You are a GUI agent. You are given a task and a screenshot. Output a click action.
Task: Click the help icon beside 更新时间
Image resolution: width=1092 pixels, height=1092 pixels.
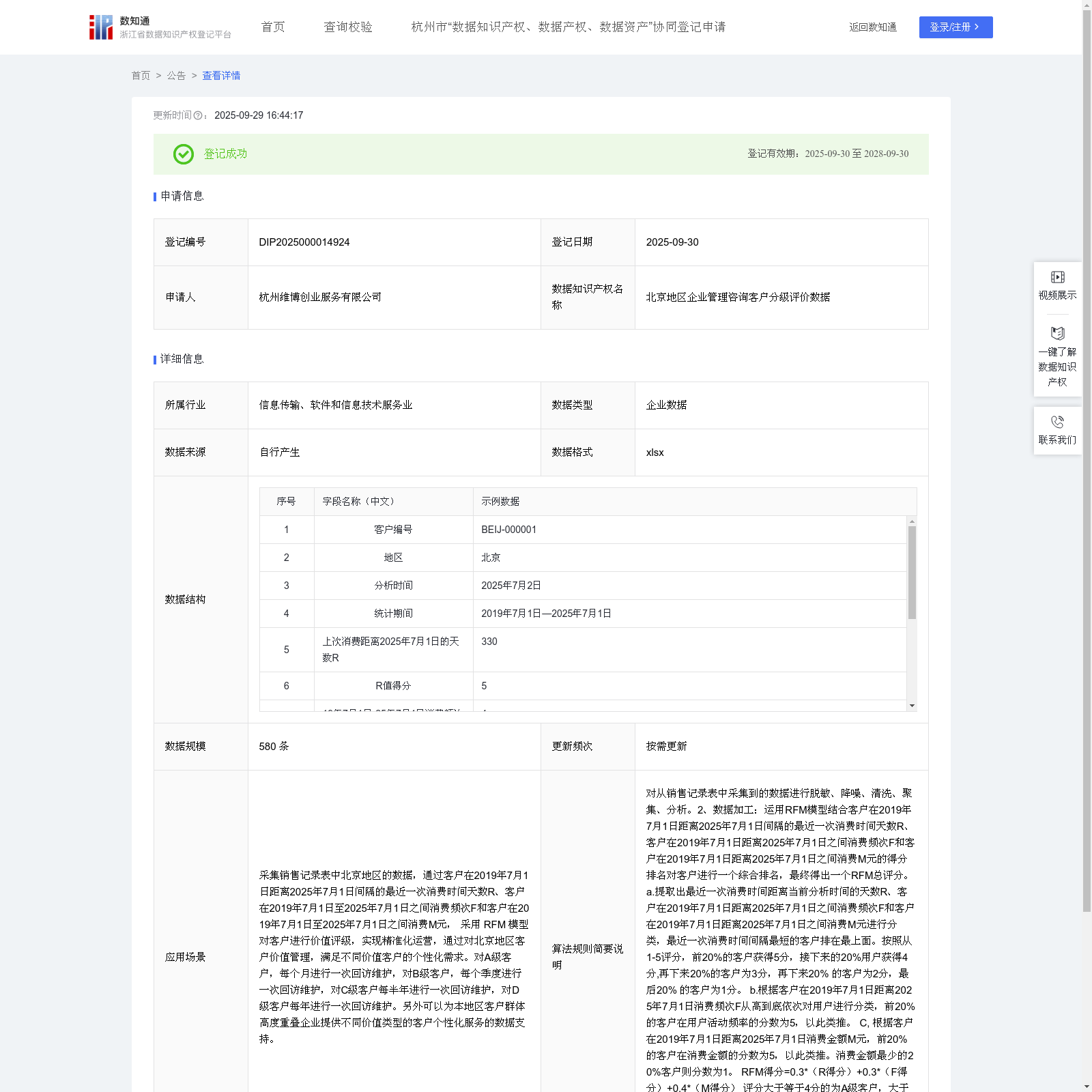(198, 116)
